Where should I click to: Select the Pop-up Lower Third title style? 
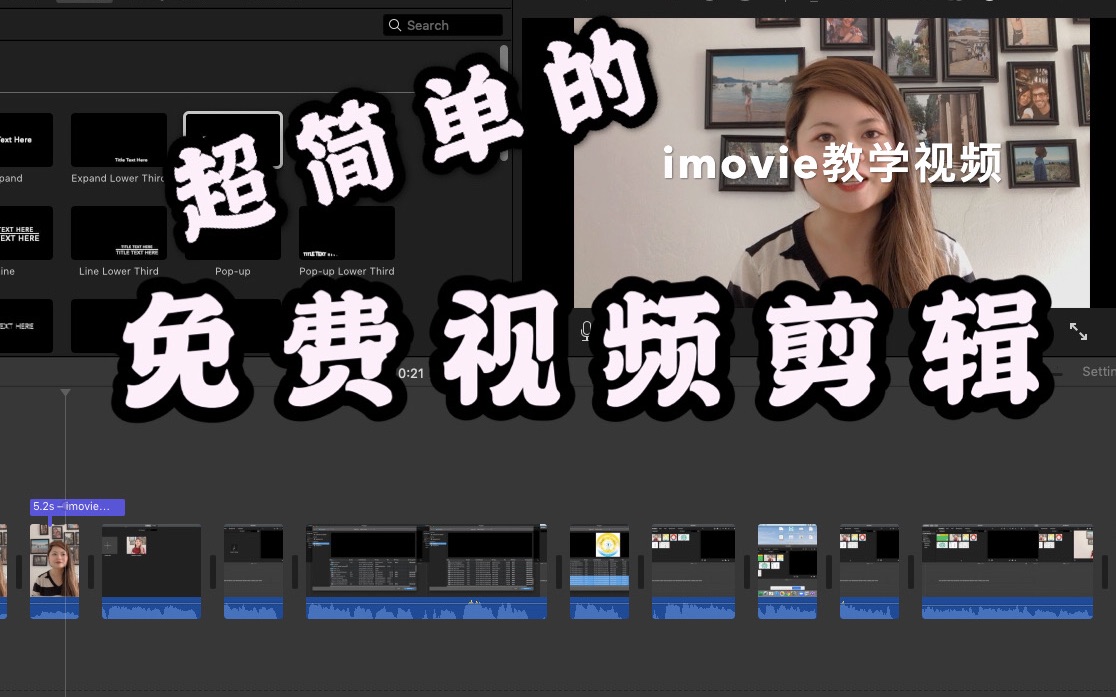[x=346, y=233]
